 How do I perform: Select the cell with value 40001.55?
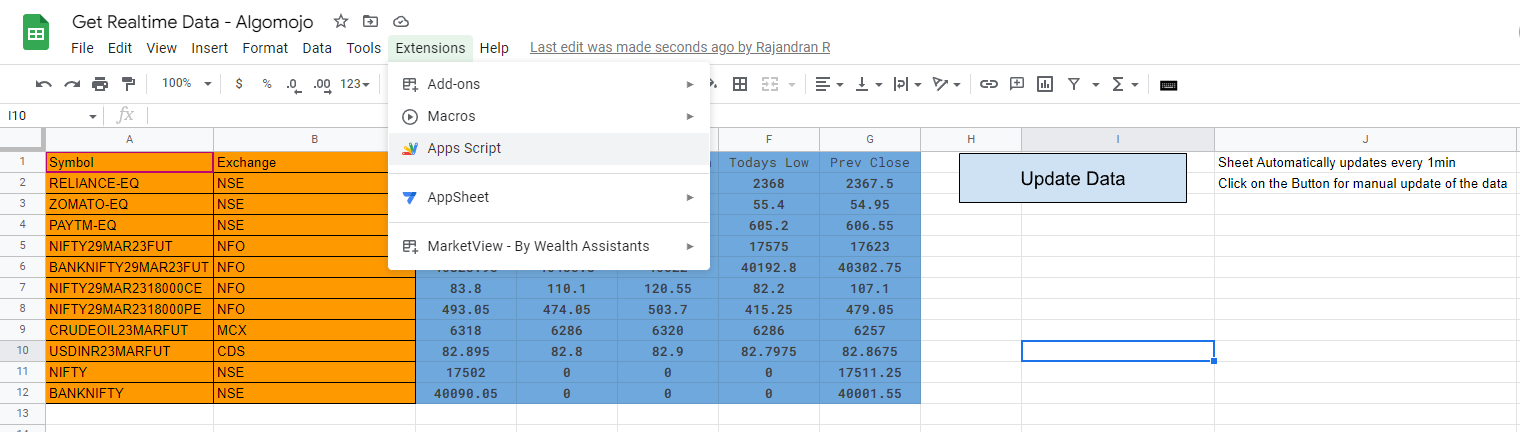tap(870, 393)
